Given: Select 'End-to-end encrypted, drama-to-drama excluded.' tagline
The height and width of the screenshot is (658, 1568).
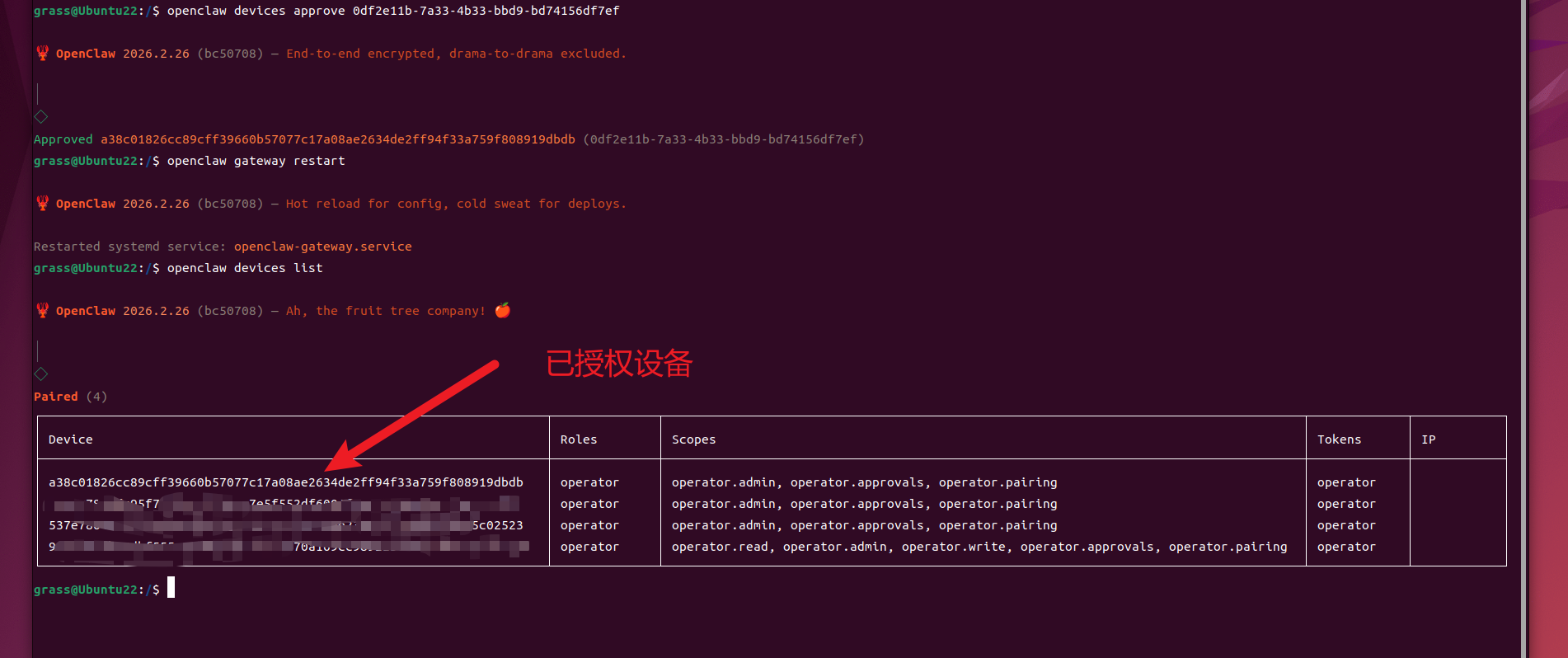Looking at the screenshot, I should (x=456, y=54).
